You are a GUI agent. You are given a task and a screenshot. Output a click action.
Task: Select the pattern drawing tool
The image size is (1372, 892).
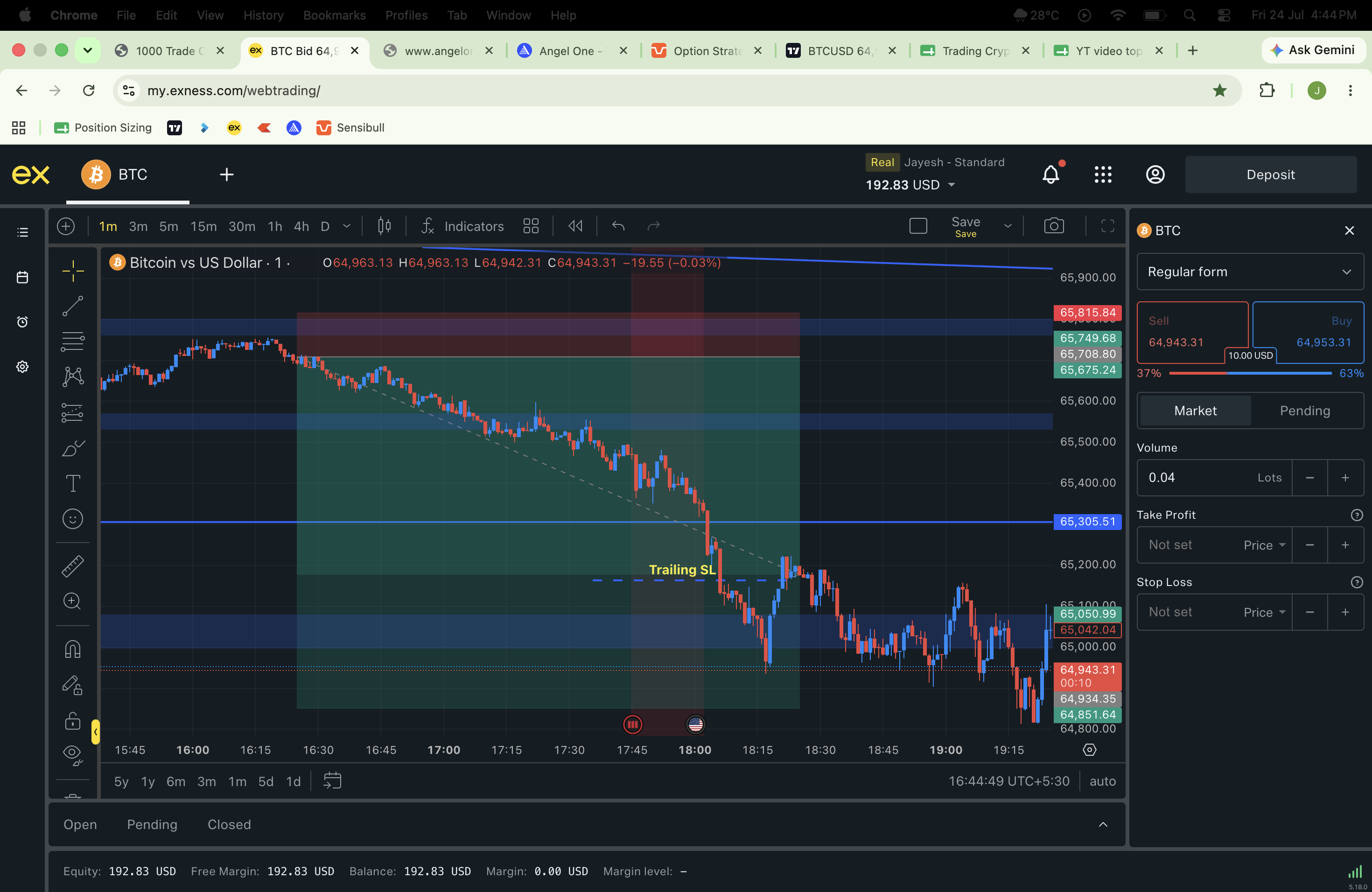coord(73,376)
